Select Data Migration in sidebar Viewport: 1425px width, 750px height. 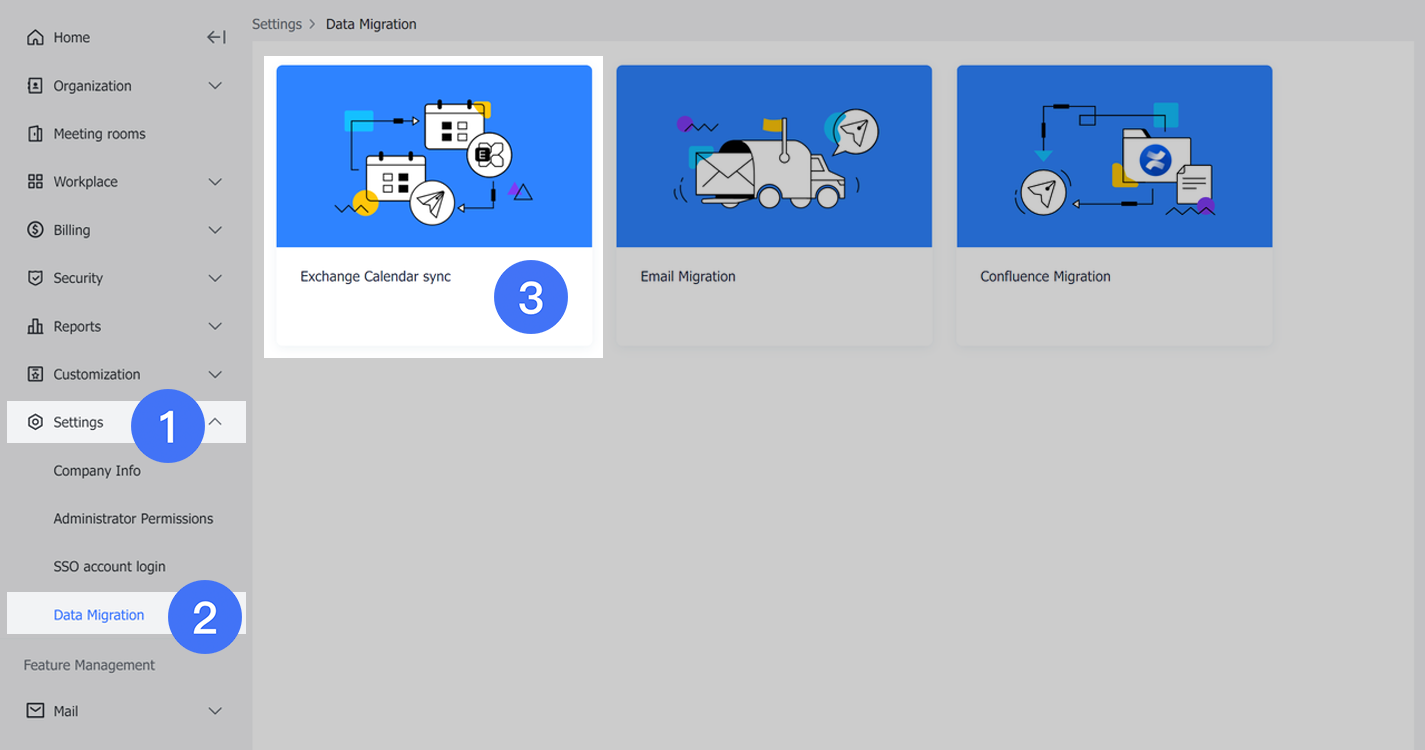(99, 615)
